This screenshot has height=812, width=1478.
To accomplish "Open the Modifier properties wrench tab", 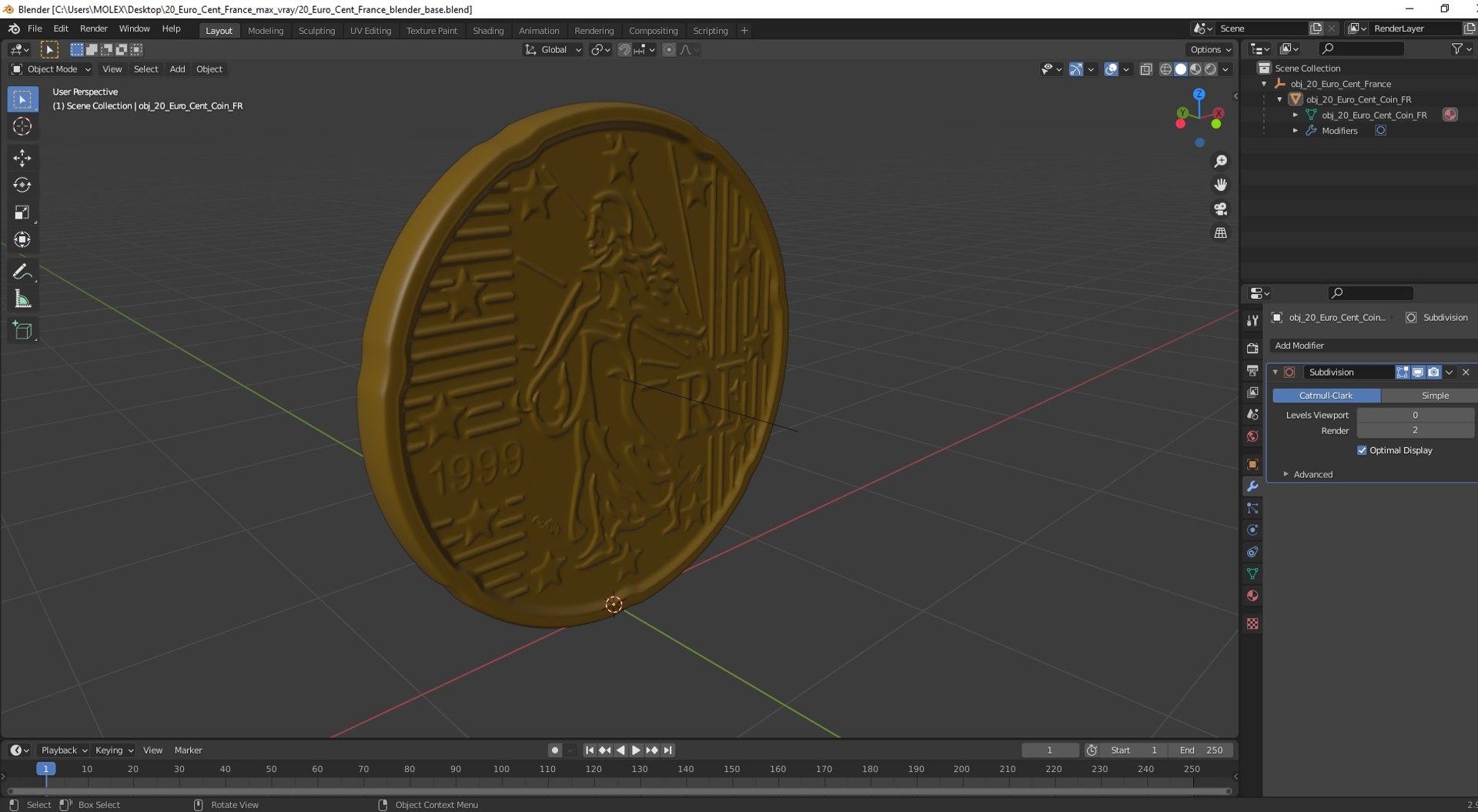I will pos(1252,486).
